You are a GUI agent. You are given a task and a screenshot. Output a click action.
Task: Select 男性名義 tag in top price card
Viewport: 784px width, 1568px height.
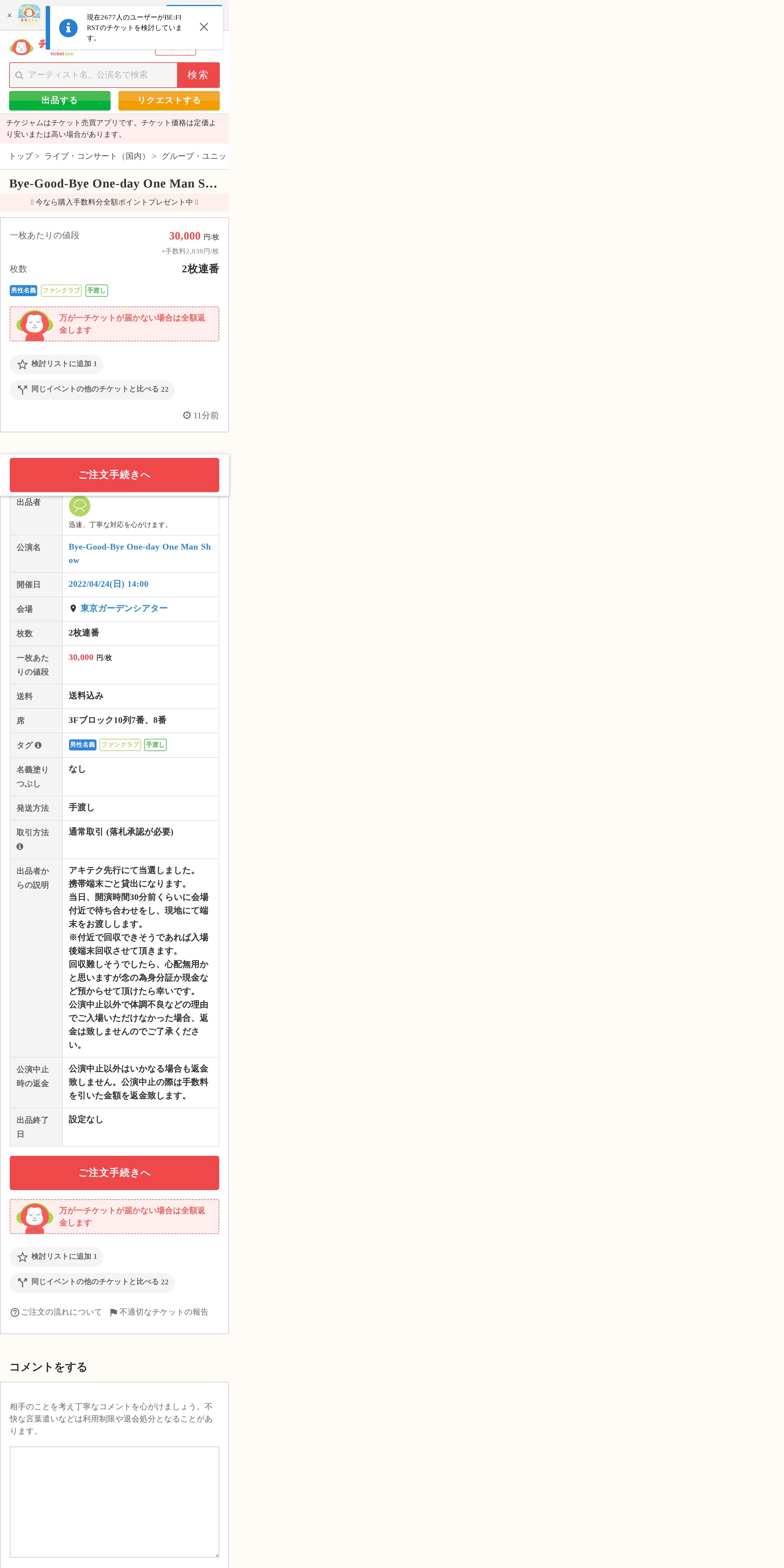click(23, 290)
